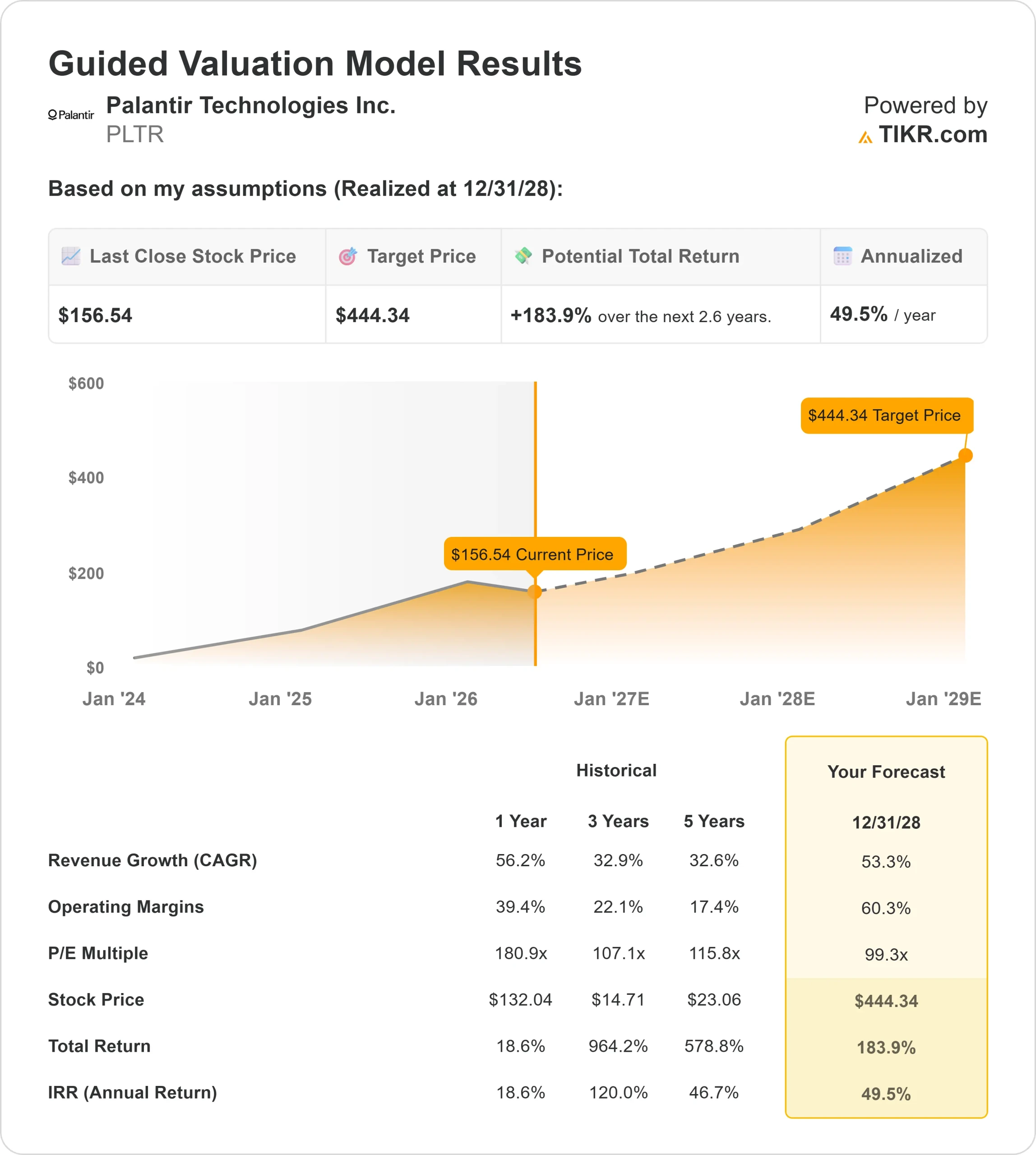Select the 53.3% forecast revenue growth
Viewport: 1036px width, 1155px height.
tap(886, 862)
